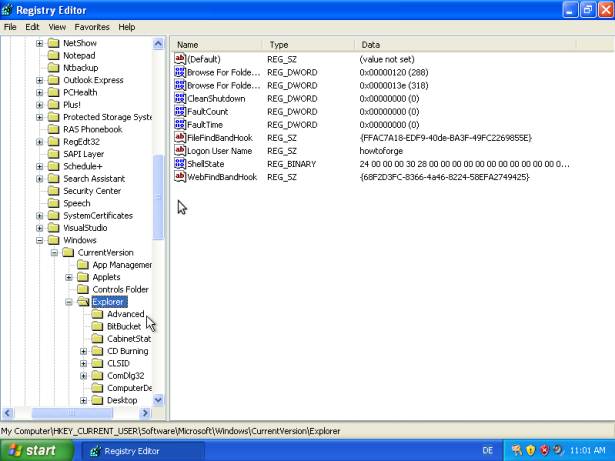Image resolution: width=615 pixels, height=461 pixels.
Task: Click the WebFindBandHook string icon
Action: [180, 177]
